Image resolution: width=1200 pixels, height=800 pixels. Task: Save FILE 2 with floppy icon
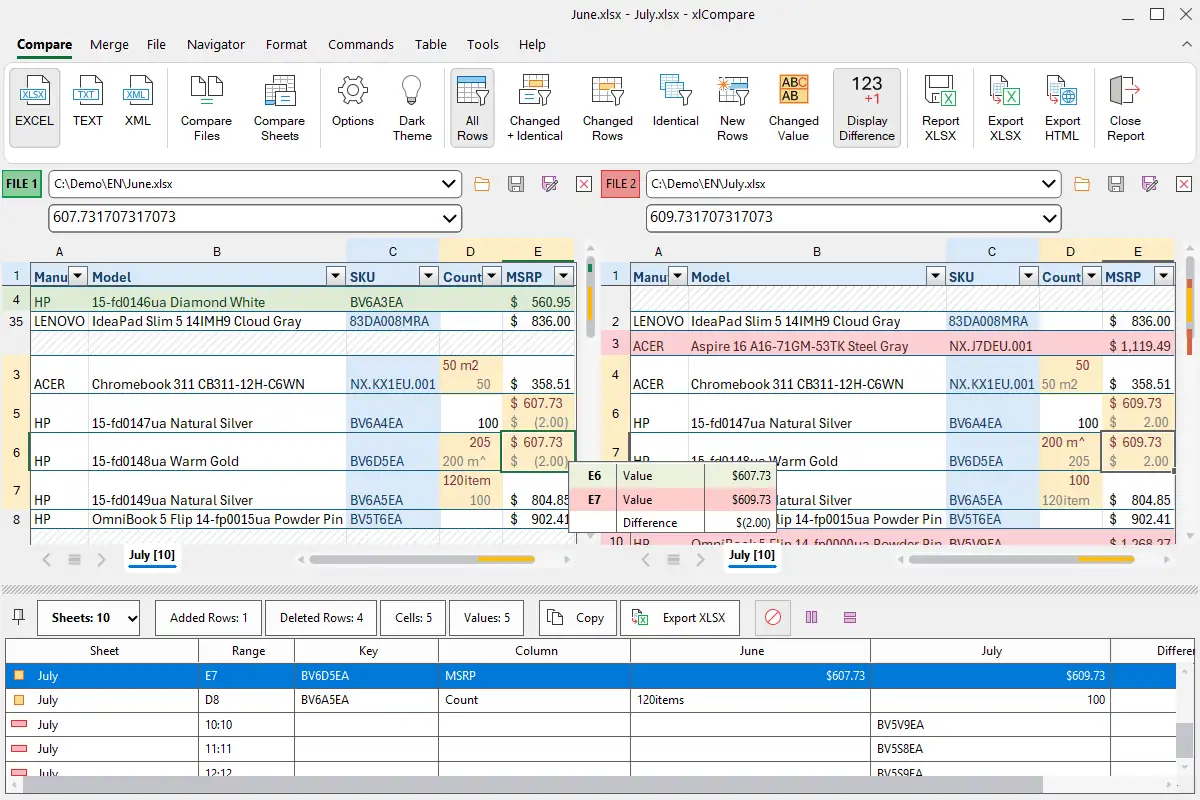[1116, 184]
